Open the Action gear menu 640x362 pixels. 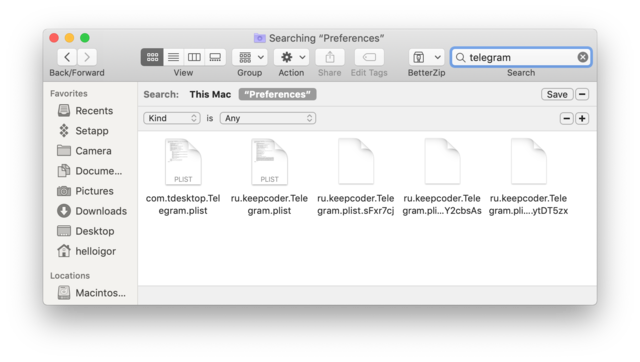point(291,57)
